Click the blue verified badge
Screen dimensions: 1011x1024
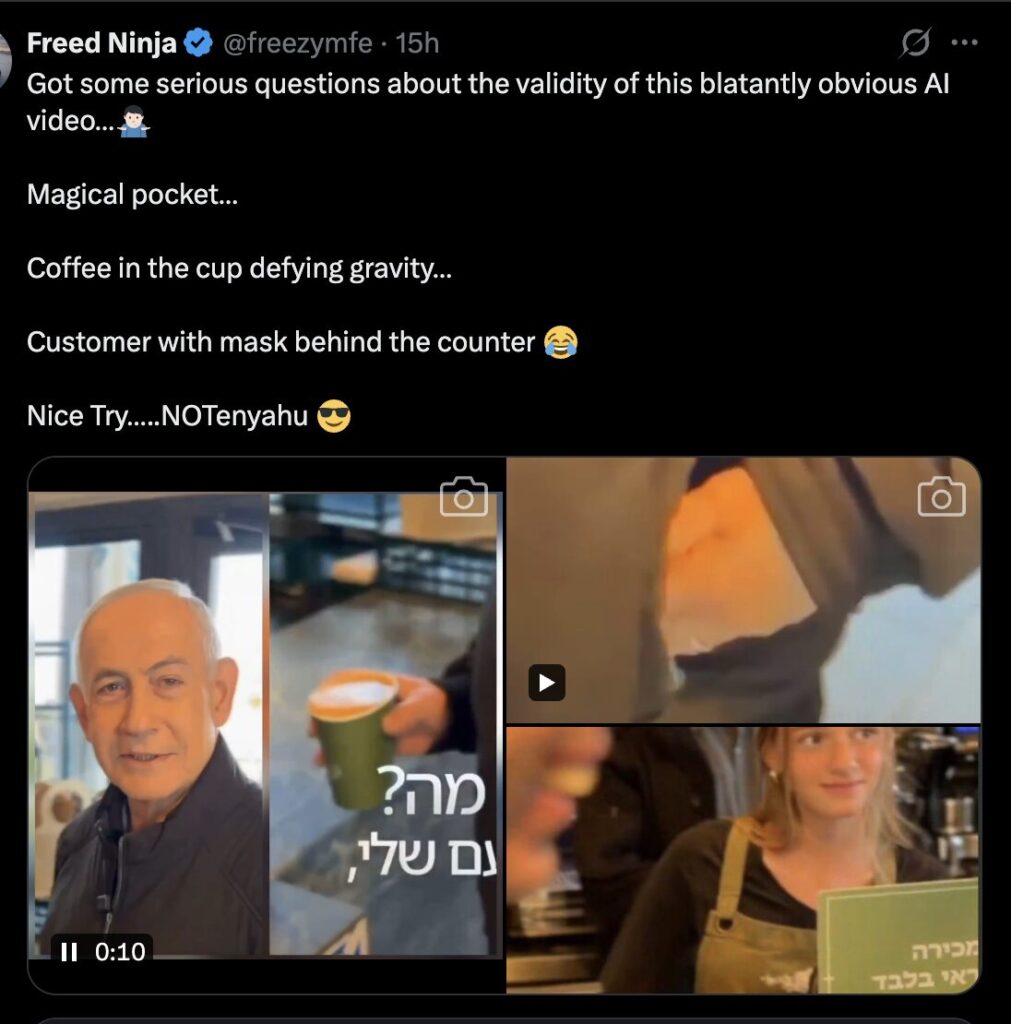(198, 43)
